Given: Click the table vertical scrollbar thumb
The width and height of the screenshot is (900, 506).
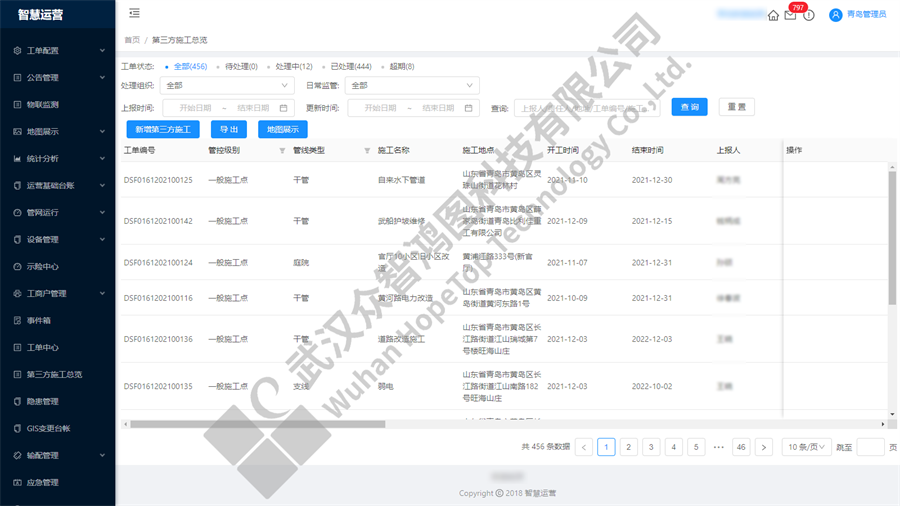Looking at the screenshot, I should coord(892,238).
